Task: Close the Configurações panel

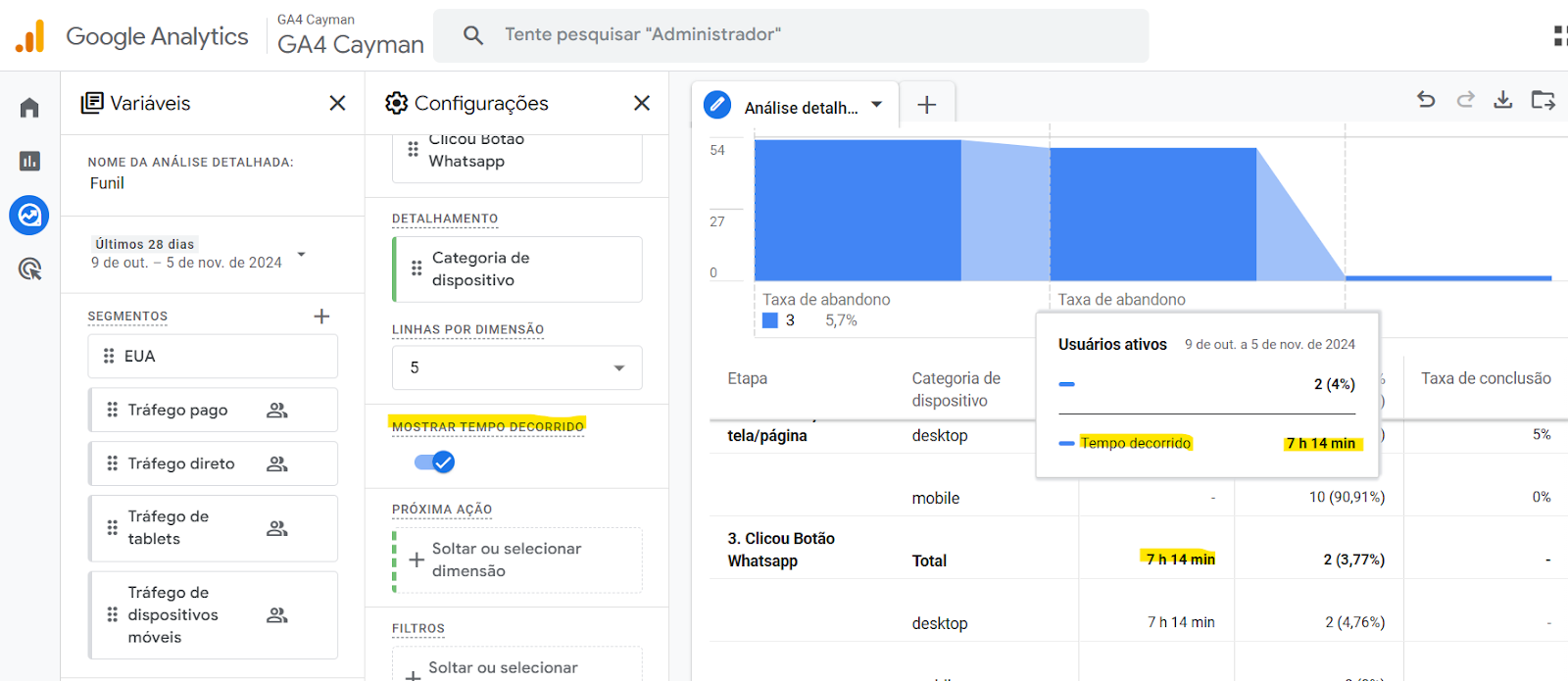Action: coord(642,103)
